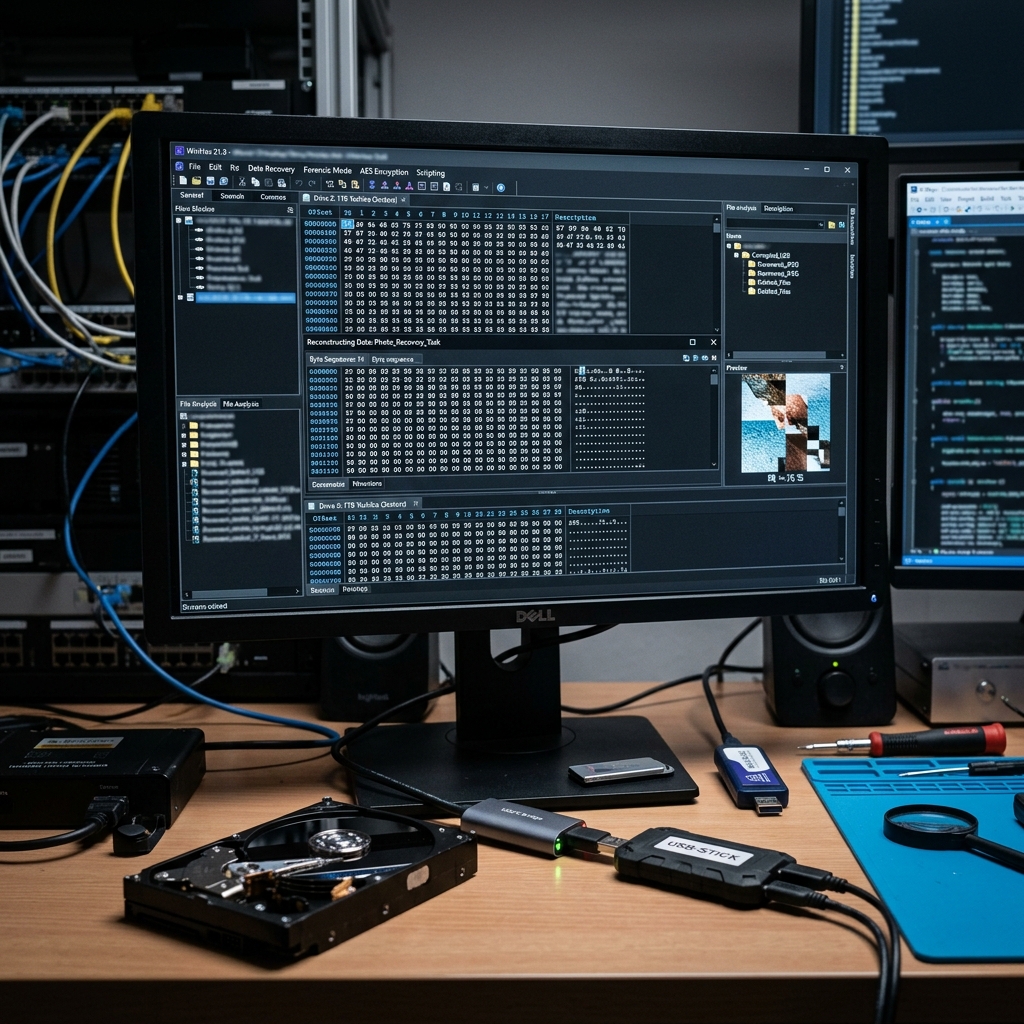Expand second folder in lower-left File Analysis tree

pos(184,435)
